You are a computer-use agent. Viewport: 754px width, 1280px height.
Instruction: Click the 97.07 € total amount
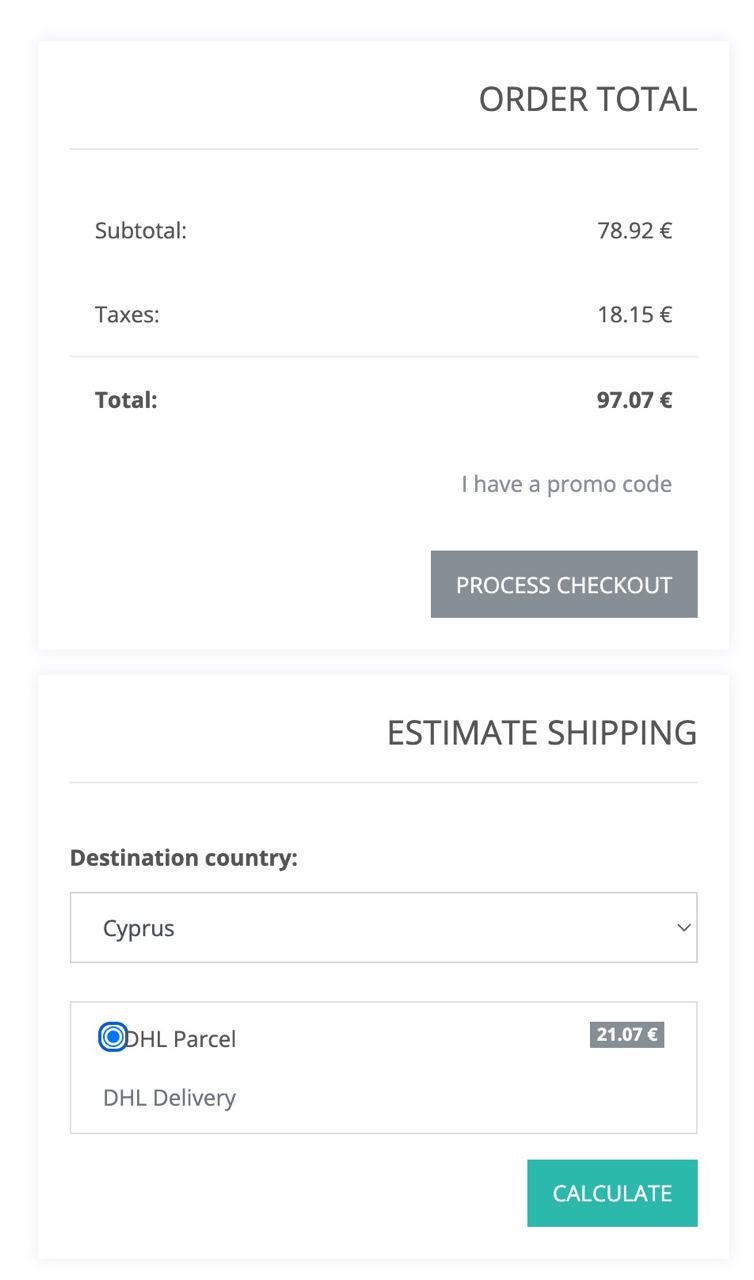tap(634, 401)
